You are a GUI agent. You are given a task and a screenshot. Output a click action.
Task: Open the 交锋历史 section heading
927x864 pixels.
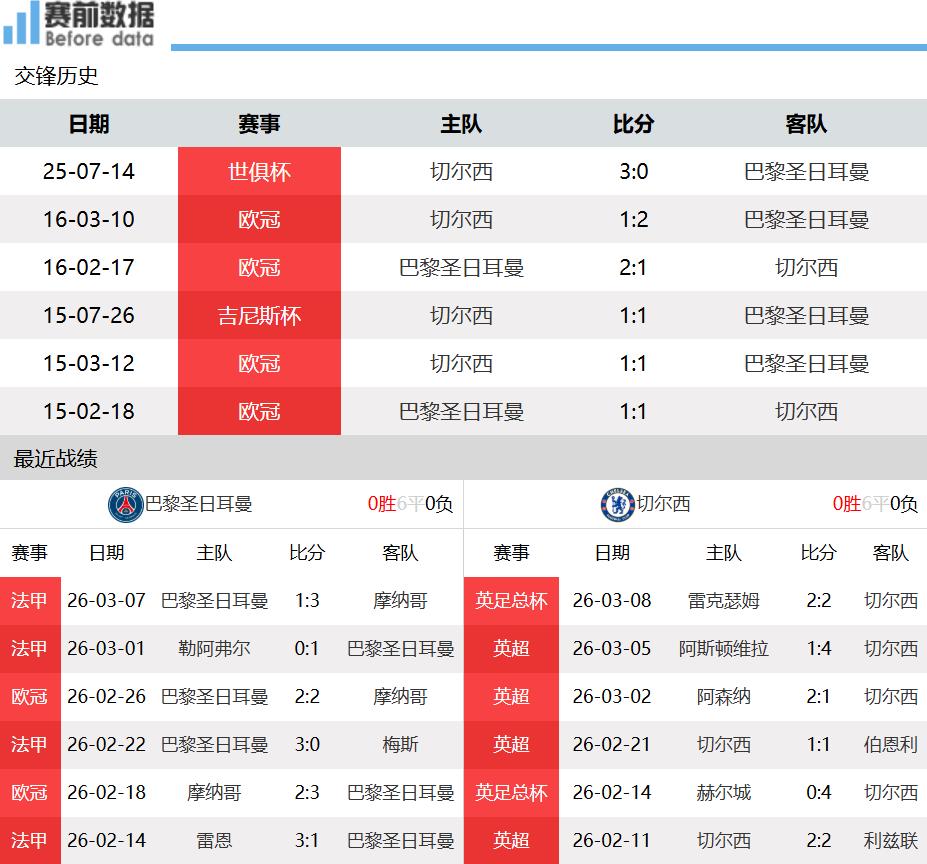56,76
